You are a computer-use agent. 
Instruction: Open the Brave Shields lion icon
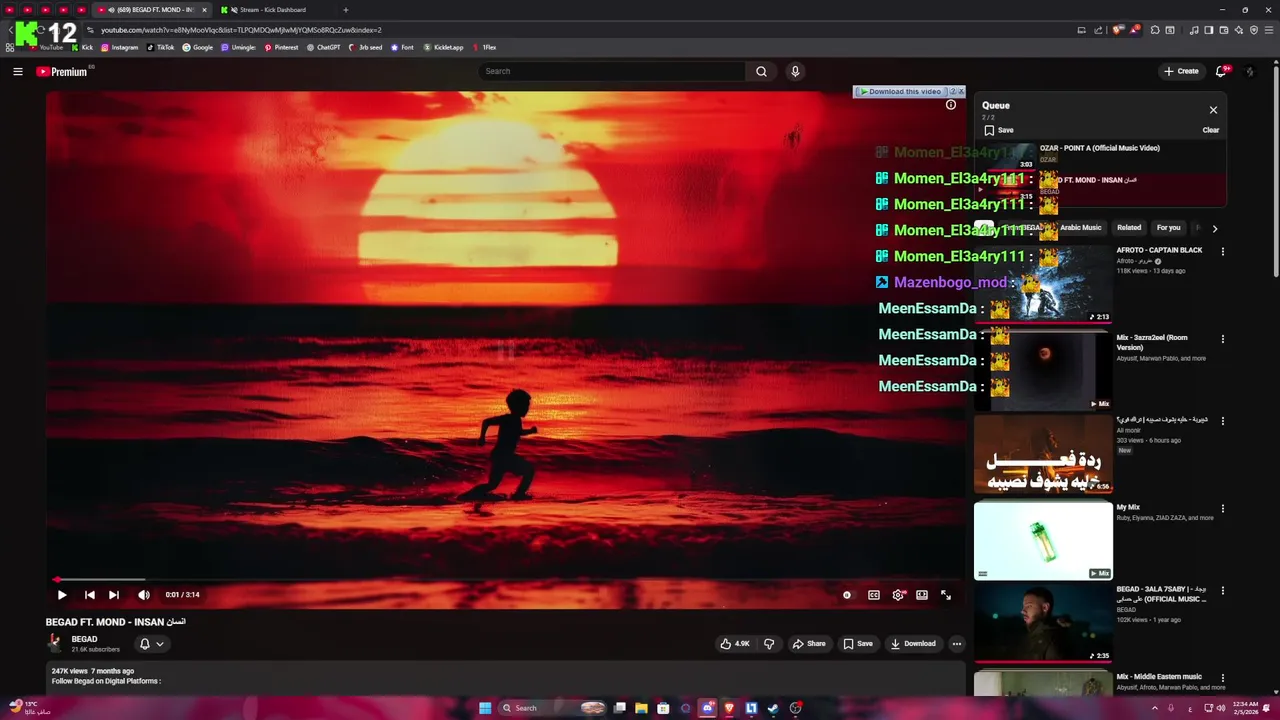(x=1118, y=30)
